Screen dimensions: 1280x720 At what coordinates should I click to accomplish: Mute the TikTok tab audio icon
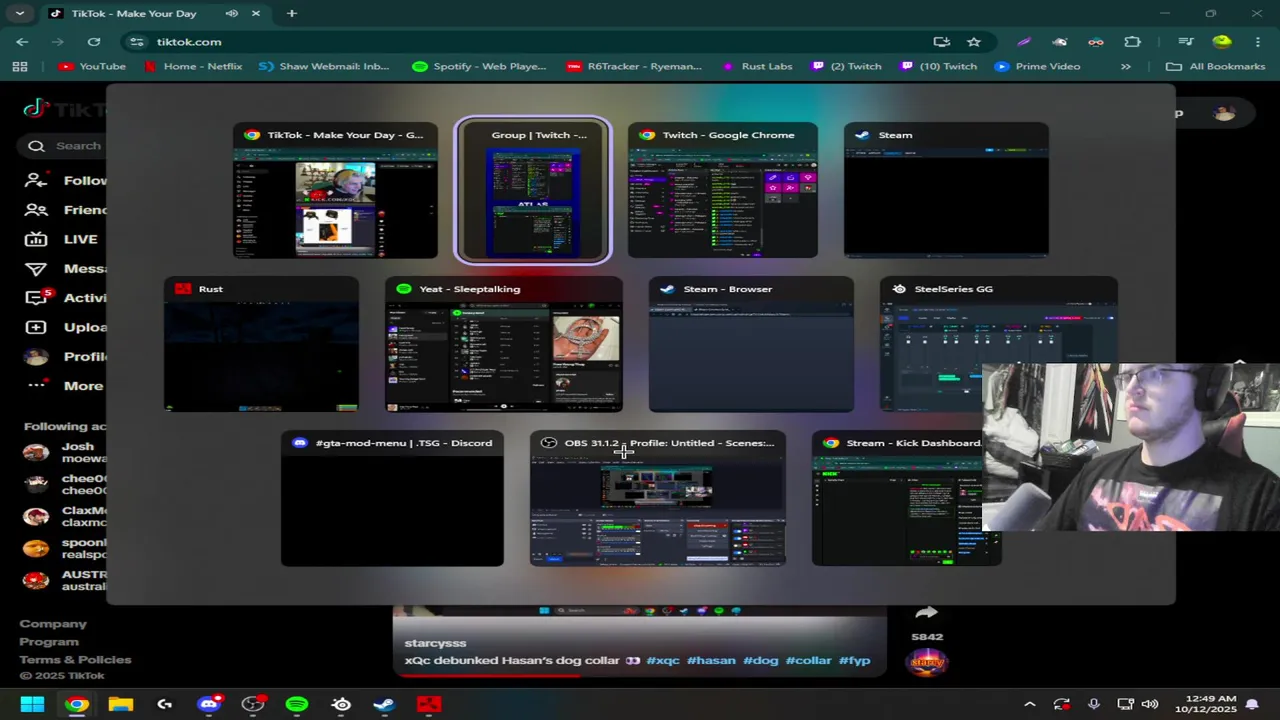[x=232, y=14]
